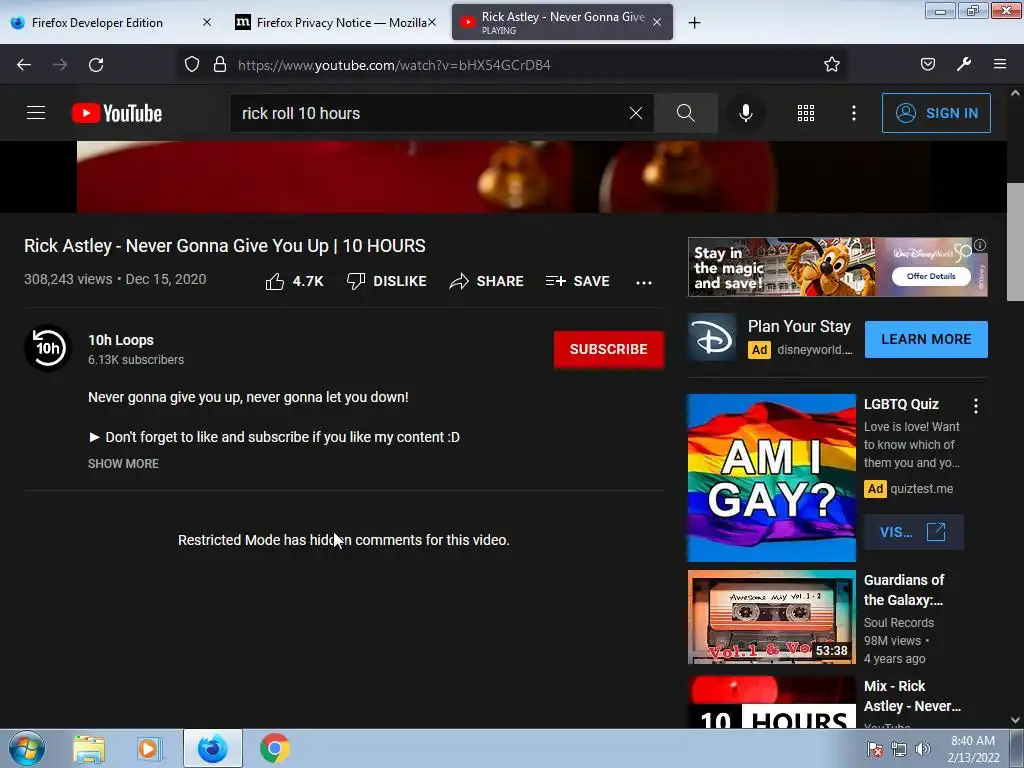The image size is (1024, 768).
Task: Open the 10h Loops channel avatar
Action: (x=48, y=347)
